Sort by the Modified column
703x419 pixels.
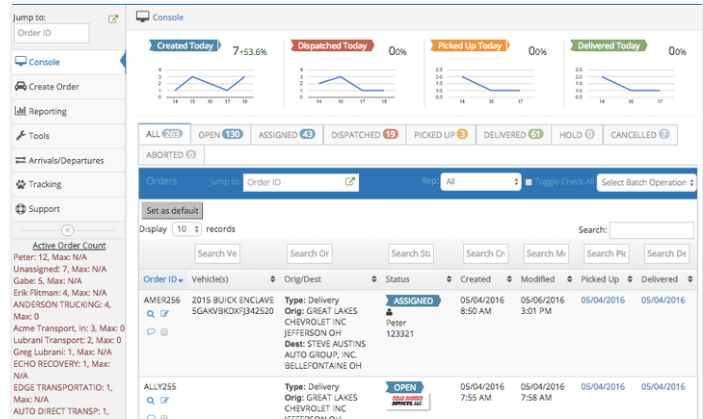(546, 279)
